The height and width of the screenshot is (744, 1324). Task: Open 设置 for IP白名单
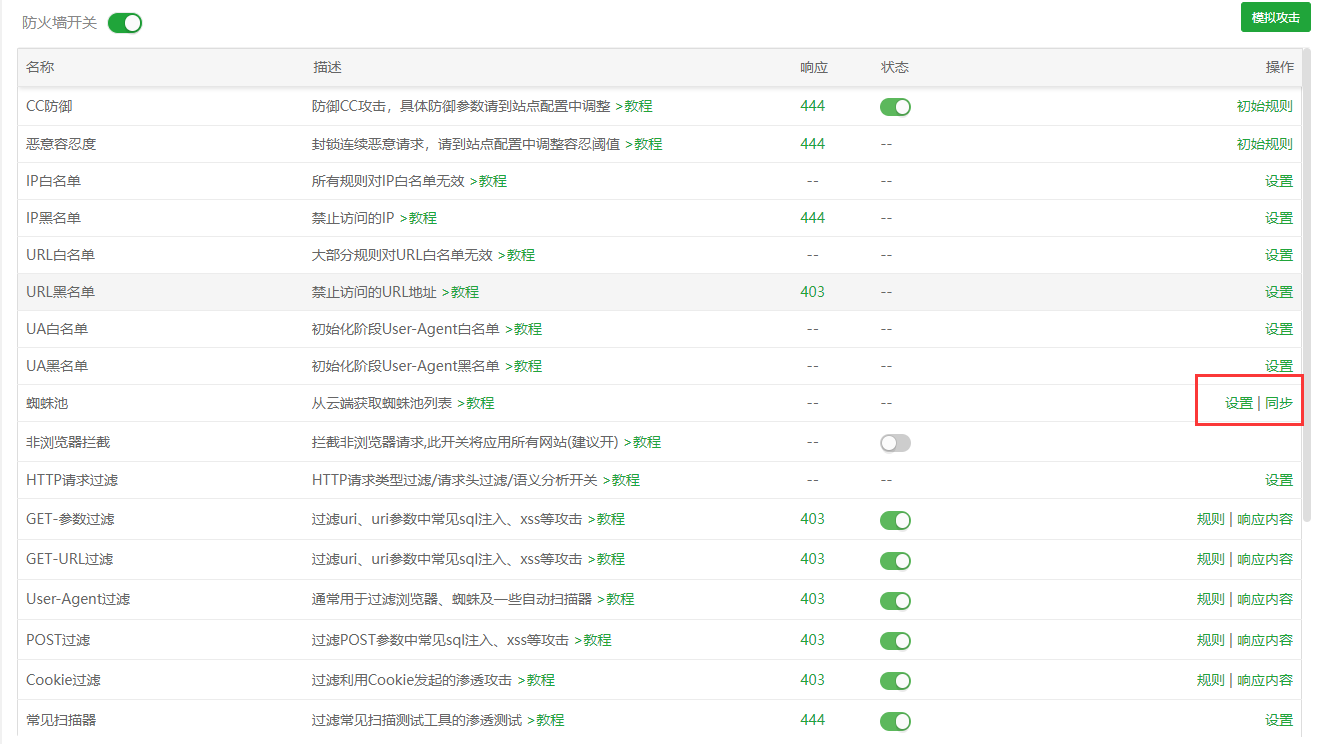(1279, 181)
